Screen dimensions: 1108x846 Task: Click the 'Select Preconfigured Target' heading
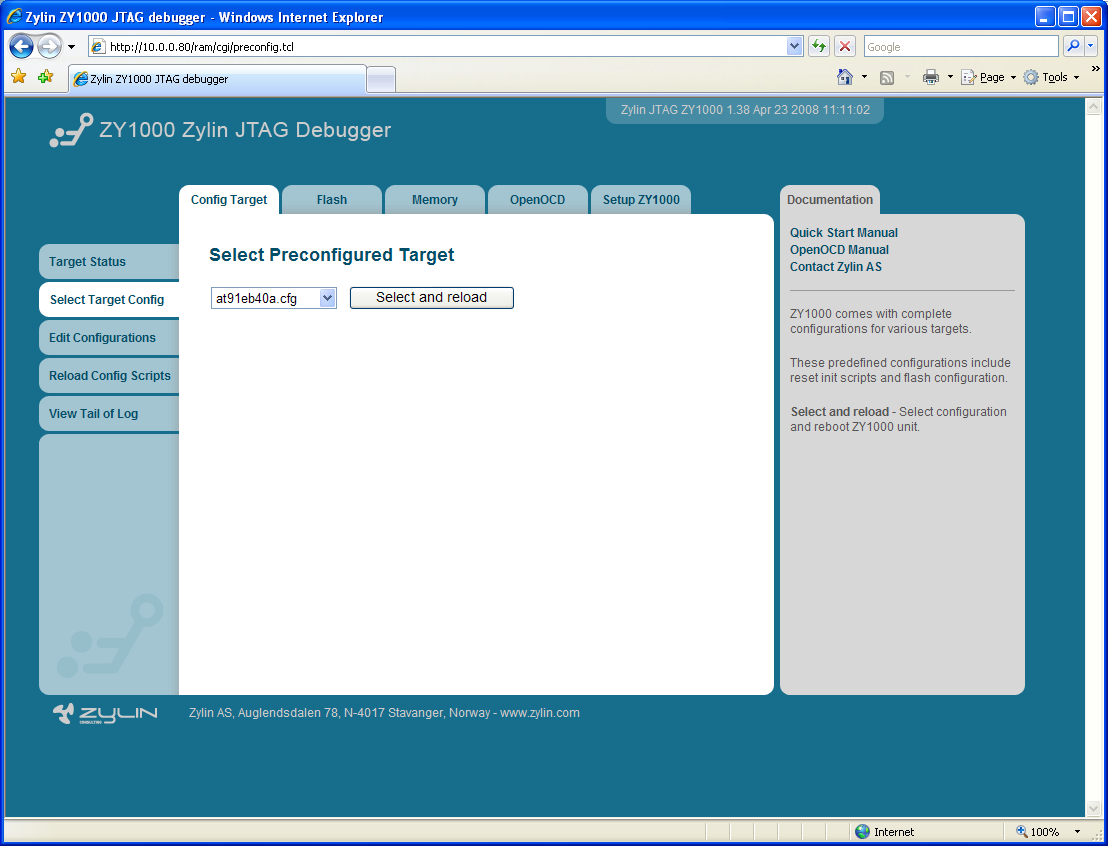[331, 255]
